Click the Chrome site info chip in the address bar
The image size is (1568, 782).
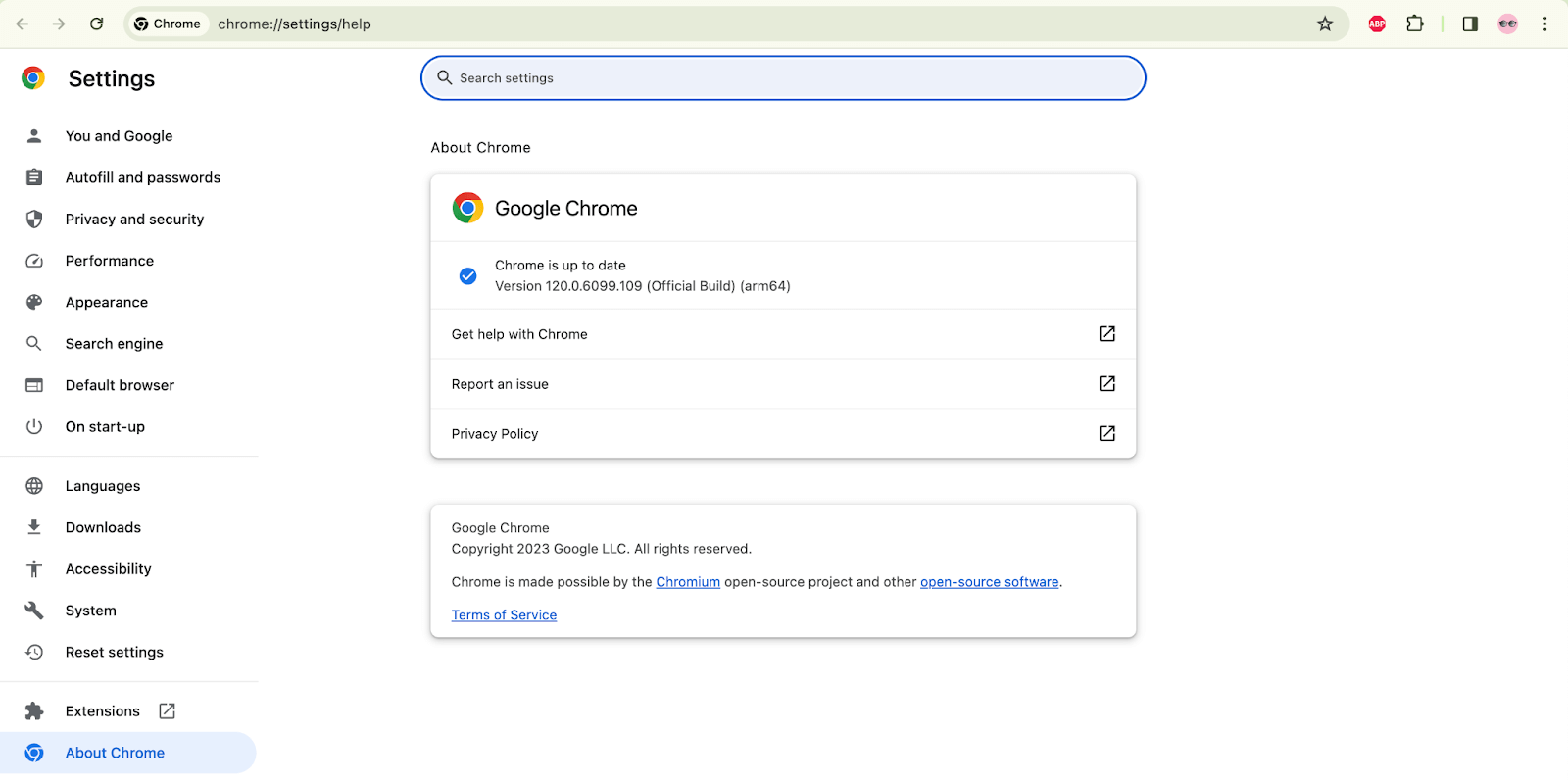[x=168, y=24]
